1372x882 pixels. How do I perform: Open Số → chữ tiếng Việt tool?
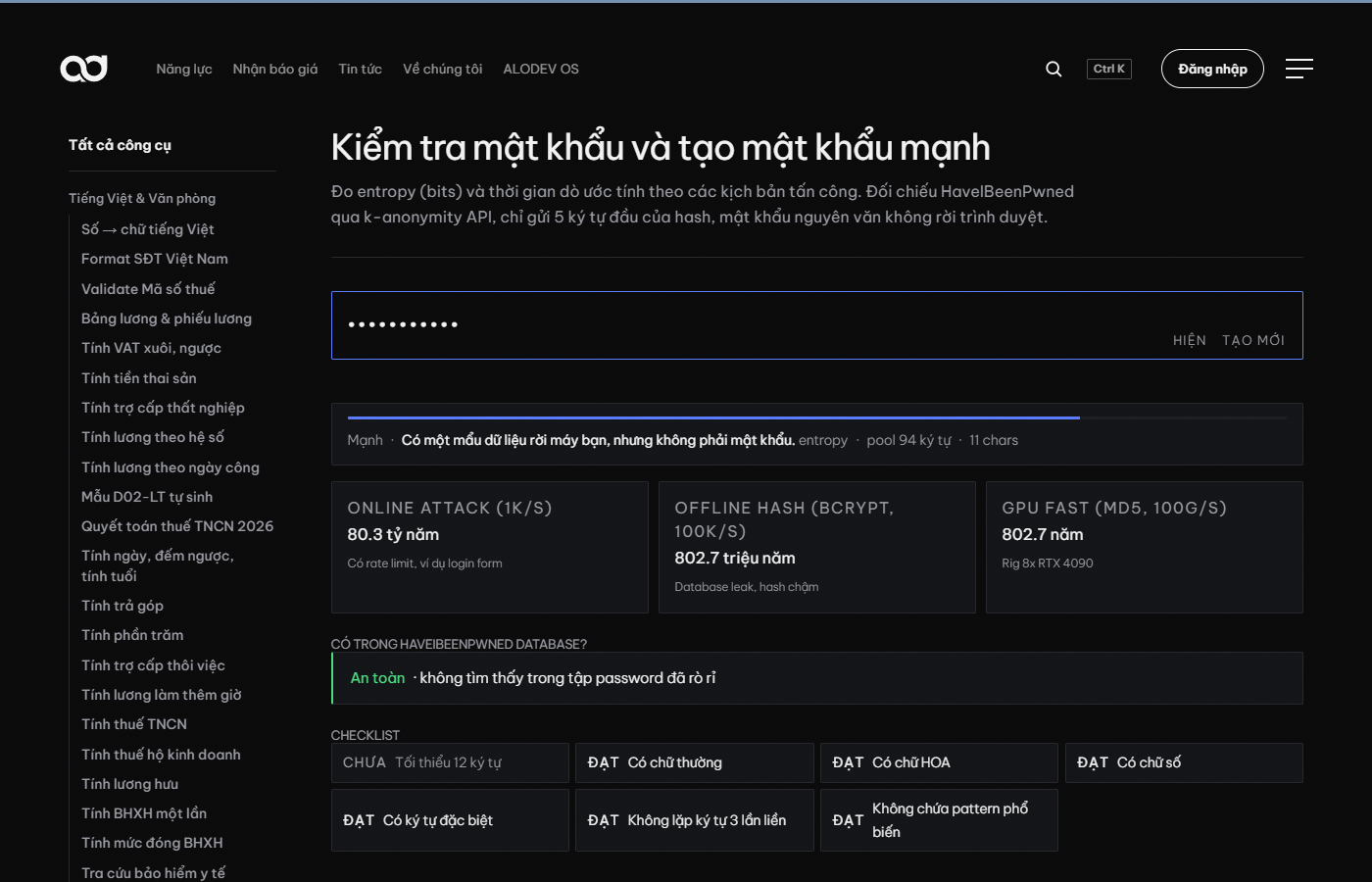pyautogui.click(x=148, y=229)
